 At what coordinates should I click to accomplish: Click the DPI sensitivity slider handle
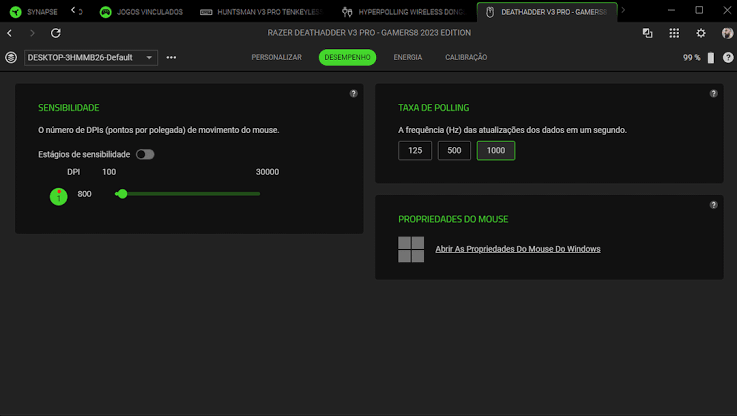tap(122, 194)
